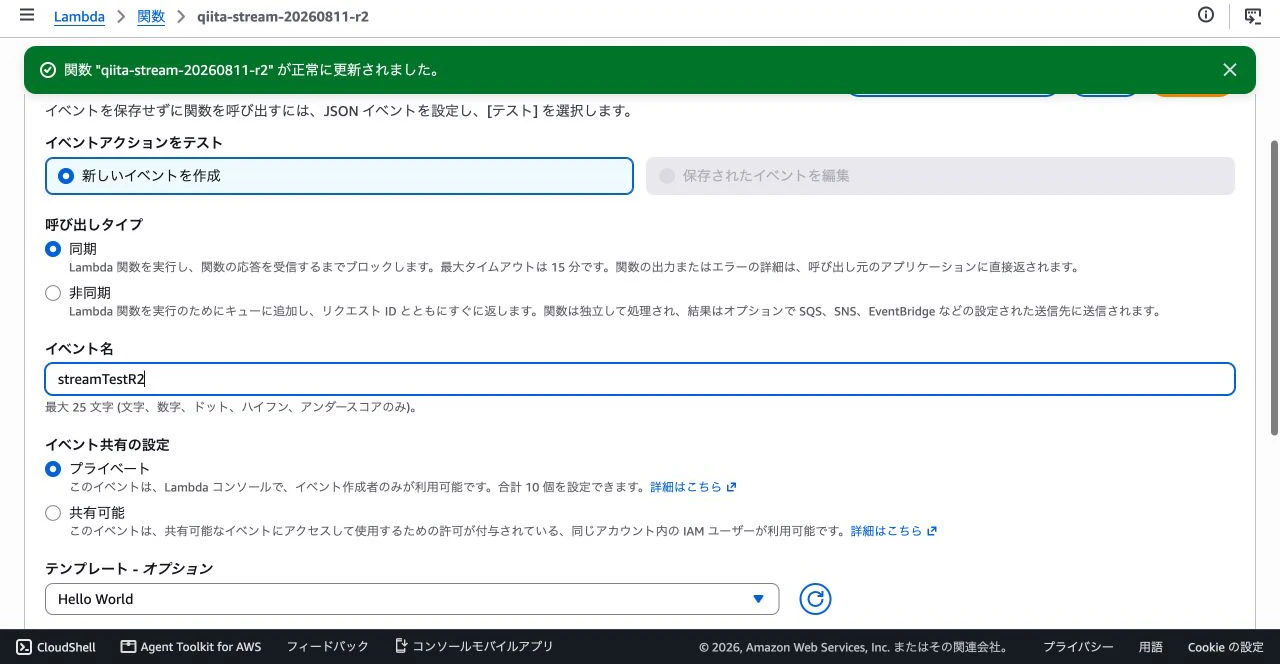Screen dimensions: 1280x664
Task: Select プライベート event sharing option
Action: 53,469
